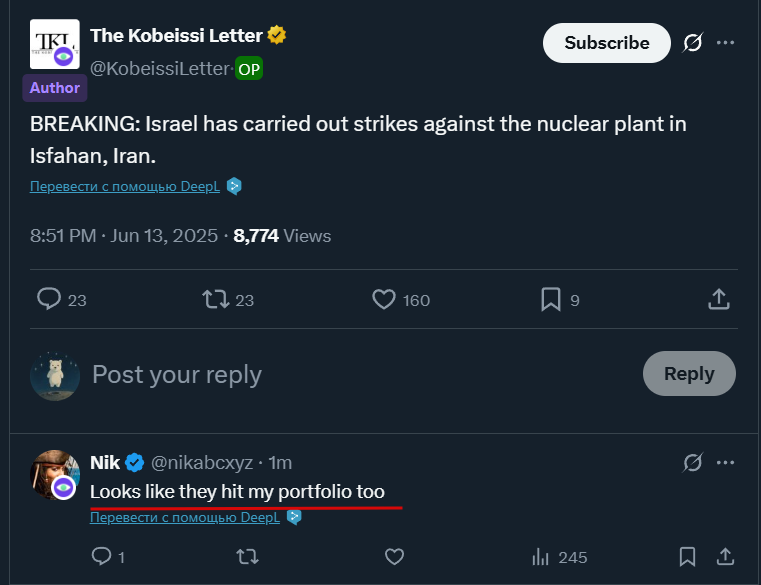Click the Grok icon next to Subscribe
This screenshot has width=761, height=585.
693,43
